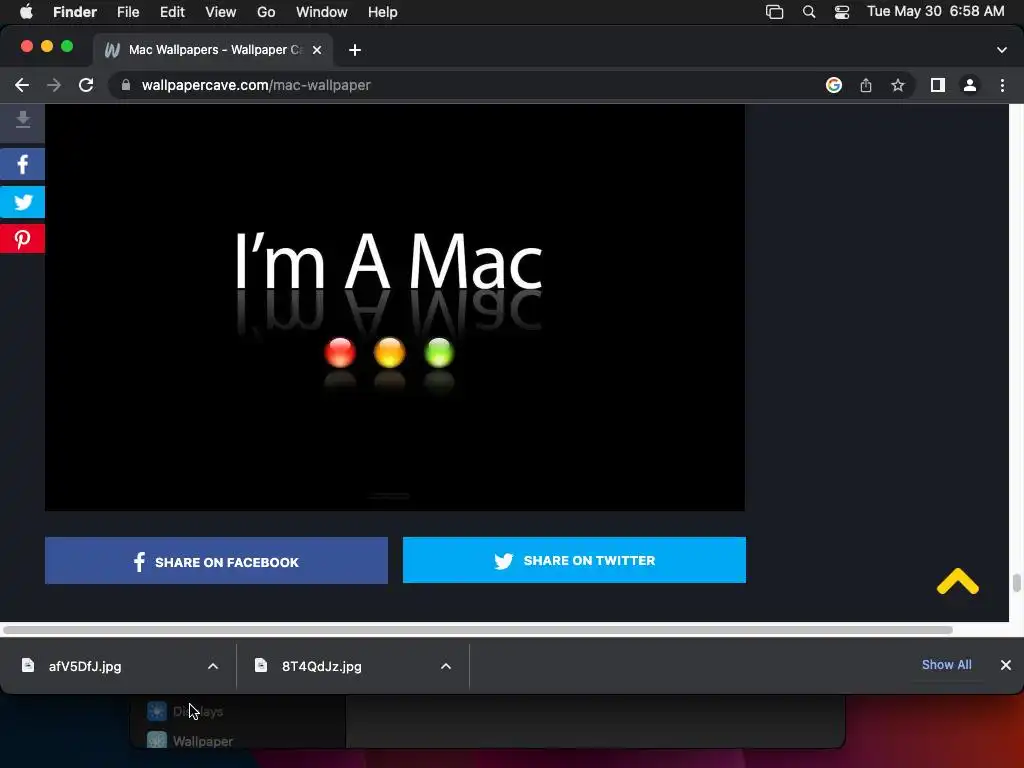This screenshot has height=768, width=1024.
Task: Open the Go menu
Action: [266, 12]
